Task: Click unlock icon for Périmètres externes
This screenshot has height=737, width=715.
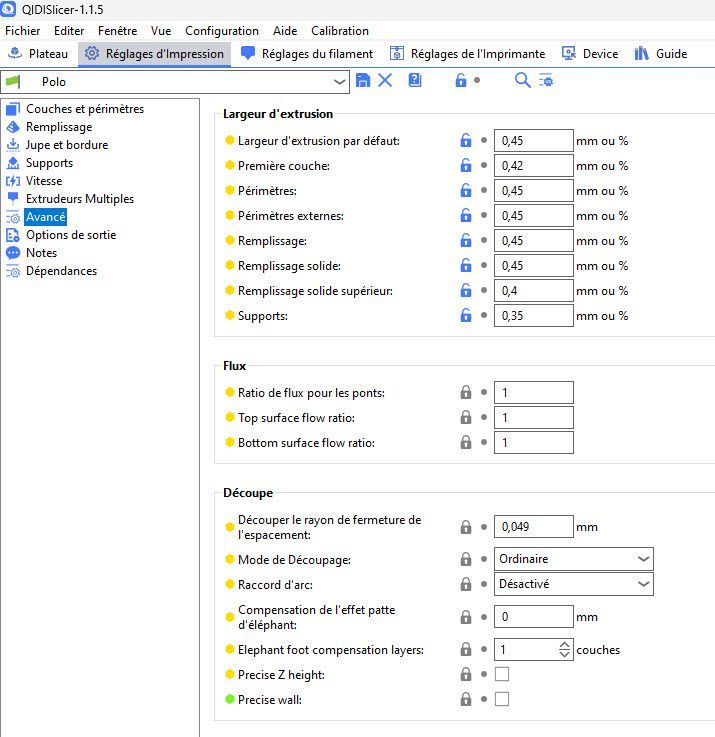Action: click(465, 215)
